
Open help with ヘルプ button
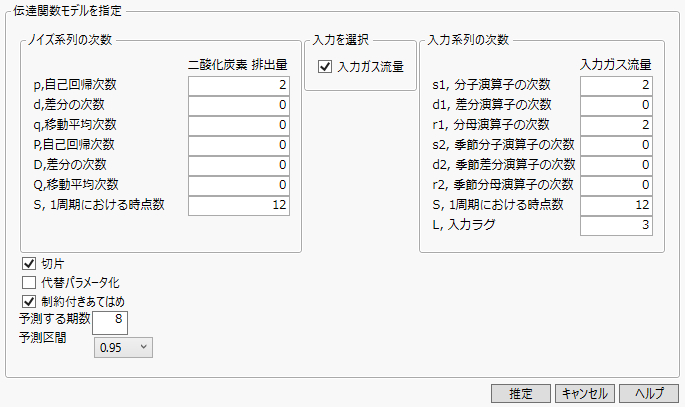648,393
